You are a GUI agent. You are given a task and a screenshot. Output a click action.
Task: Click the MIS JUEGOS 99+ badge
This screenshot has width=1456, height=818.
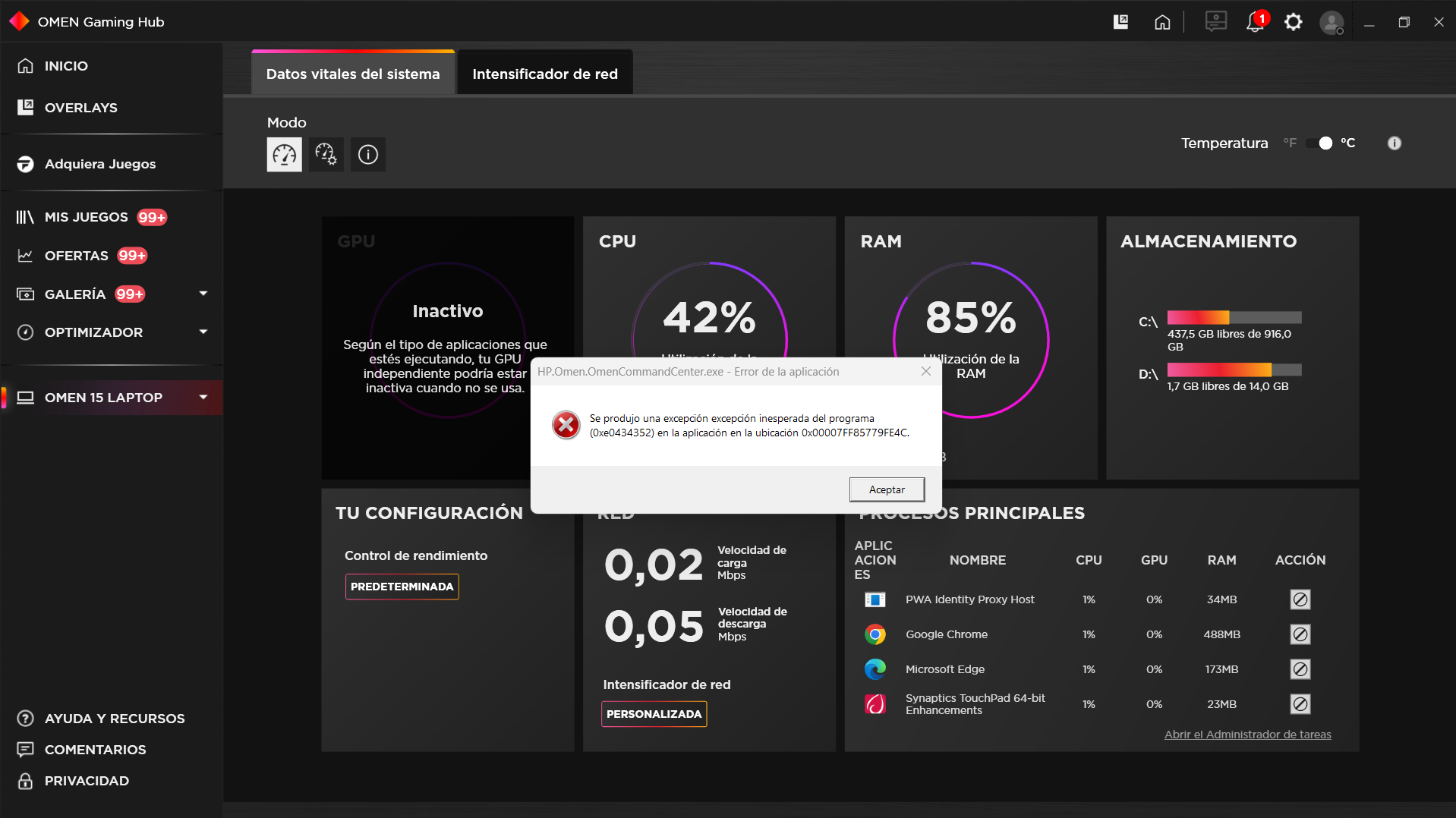152,218
